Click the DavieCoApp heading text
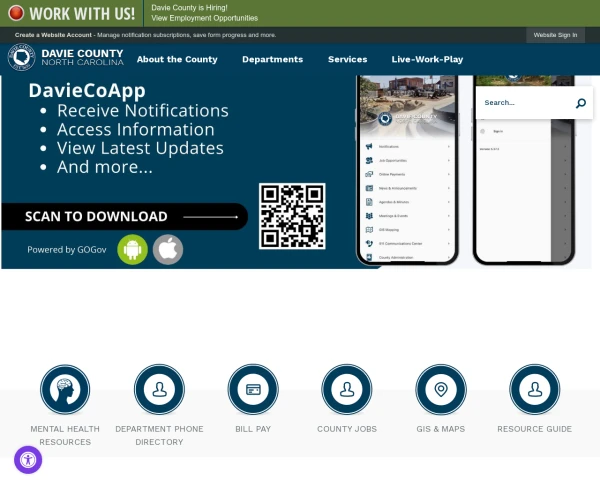The width and height of the screenshot is (600, 480). 87,91
